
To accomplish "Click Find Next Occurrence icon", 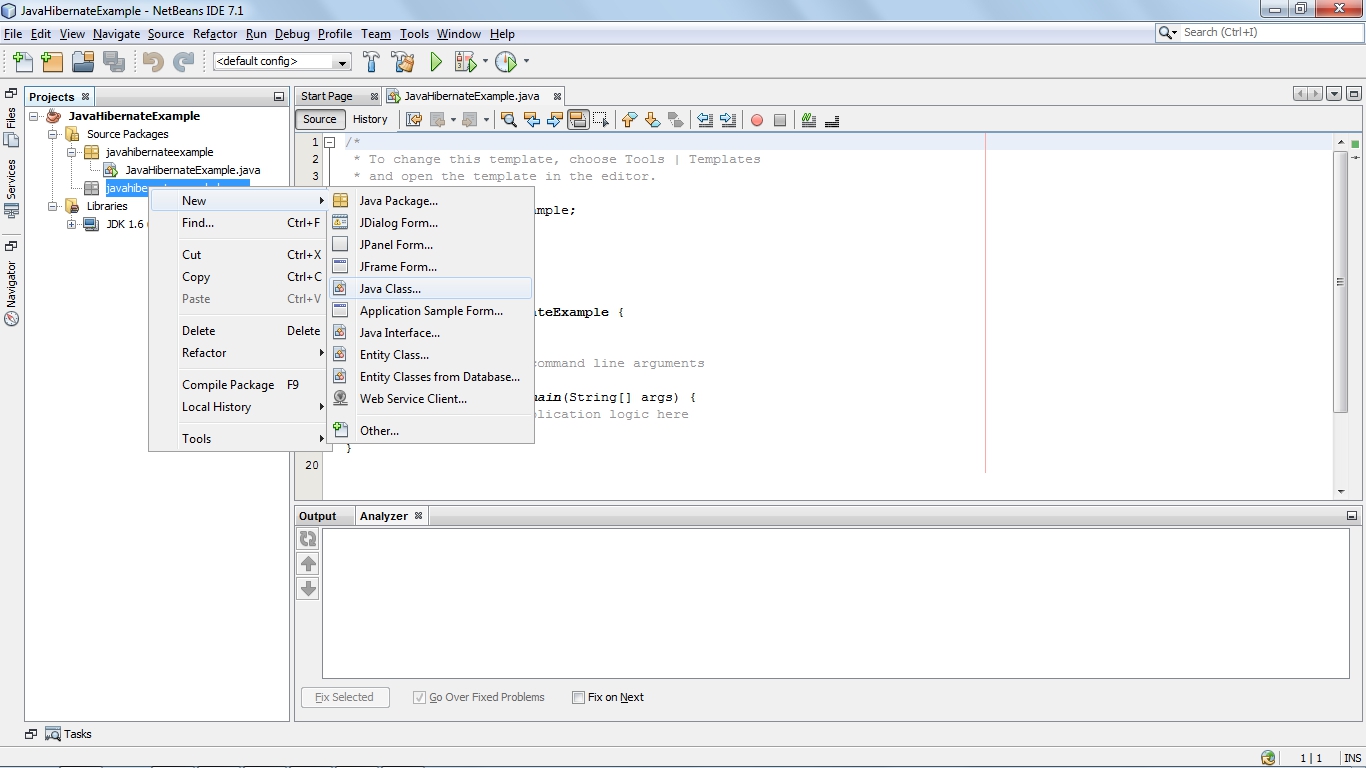I will click(x=555, y=120).
